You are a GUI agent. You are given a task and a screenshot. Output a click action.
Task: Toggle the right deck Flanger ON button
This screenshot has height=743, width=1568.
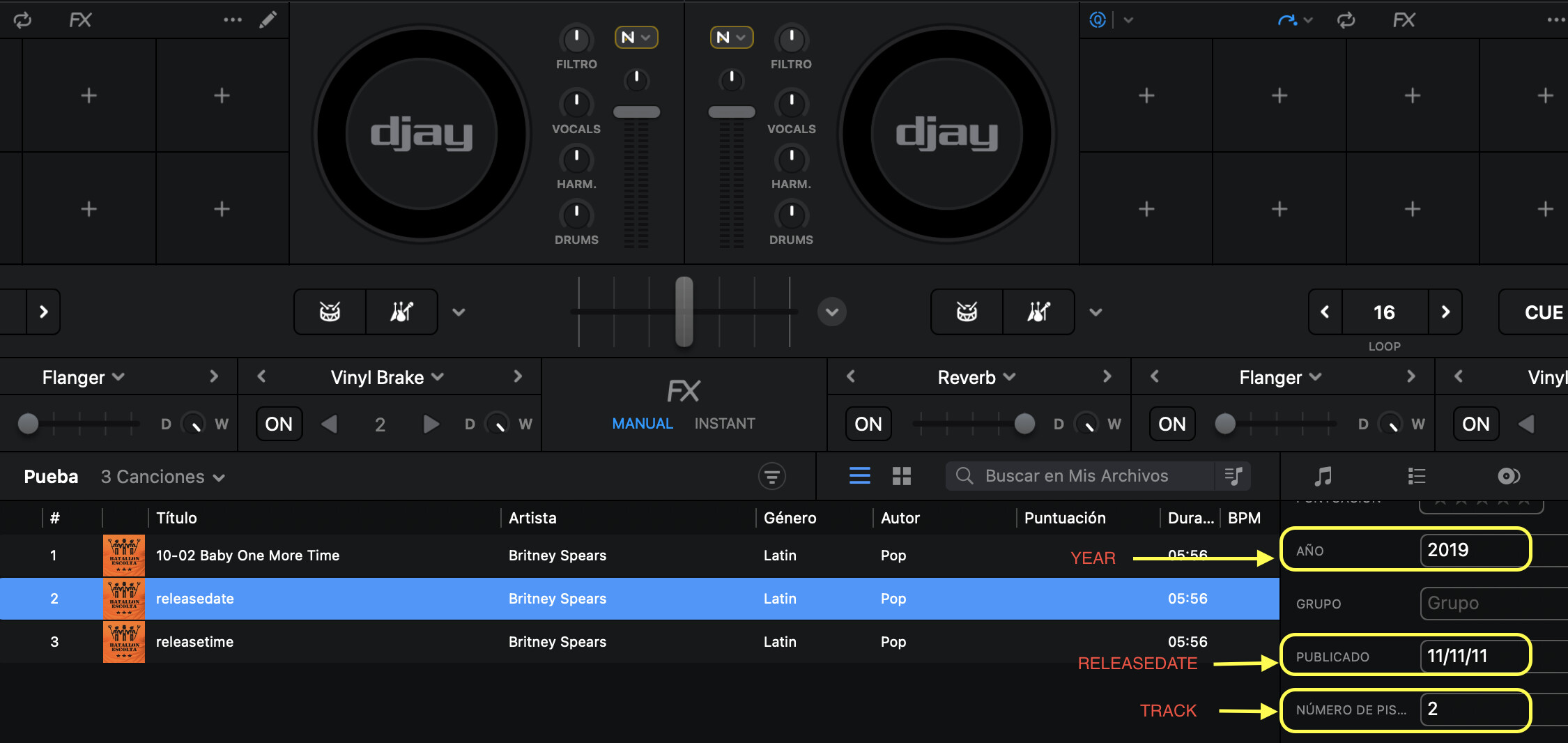click(x=1171, y=424)
